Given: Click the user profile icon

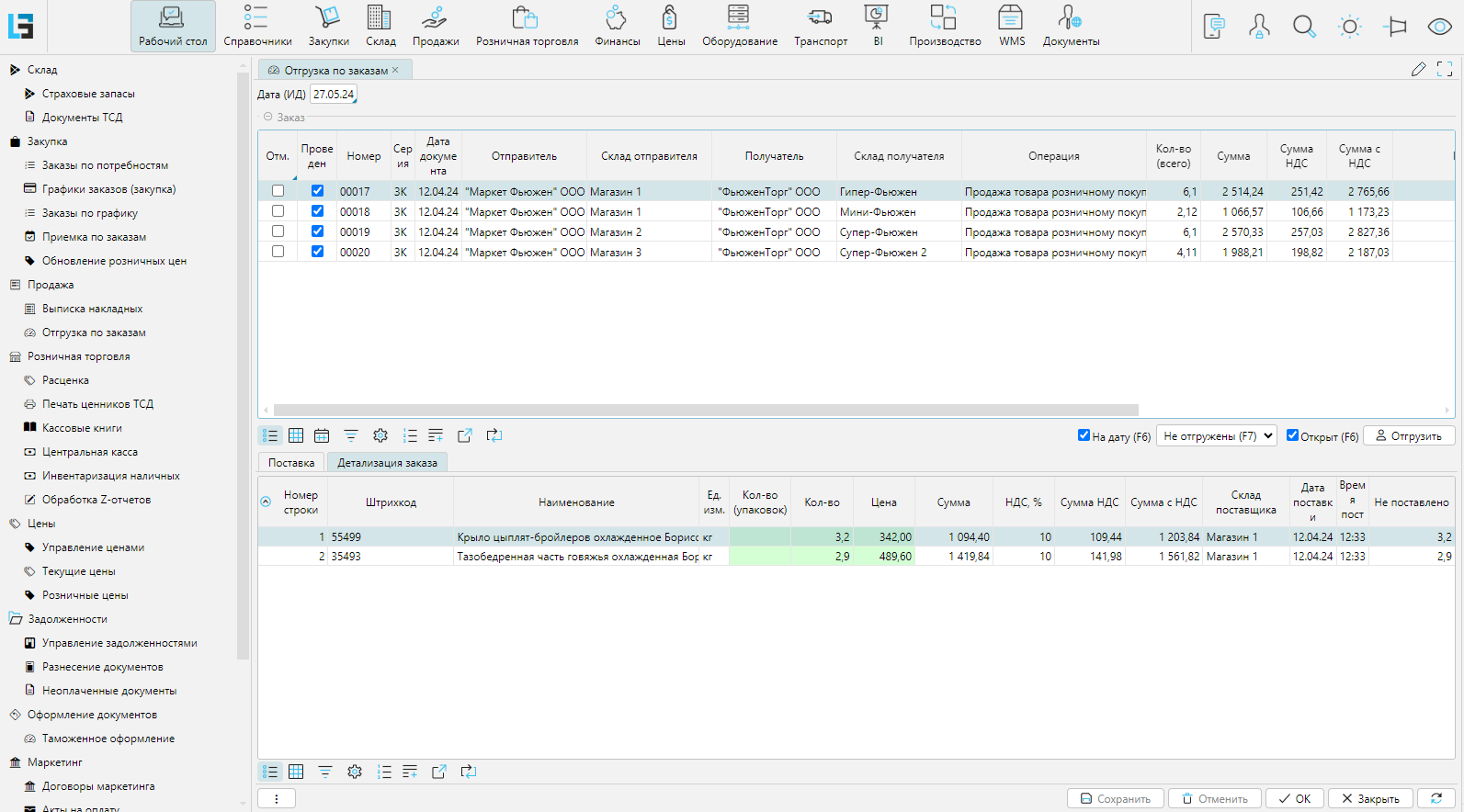Looking at the screenshot, I should (x=1259, y=27).
